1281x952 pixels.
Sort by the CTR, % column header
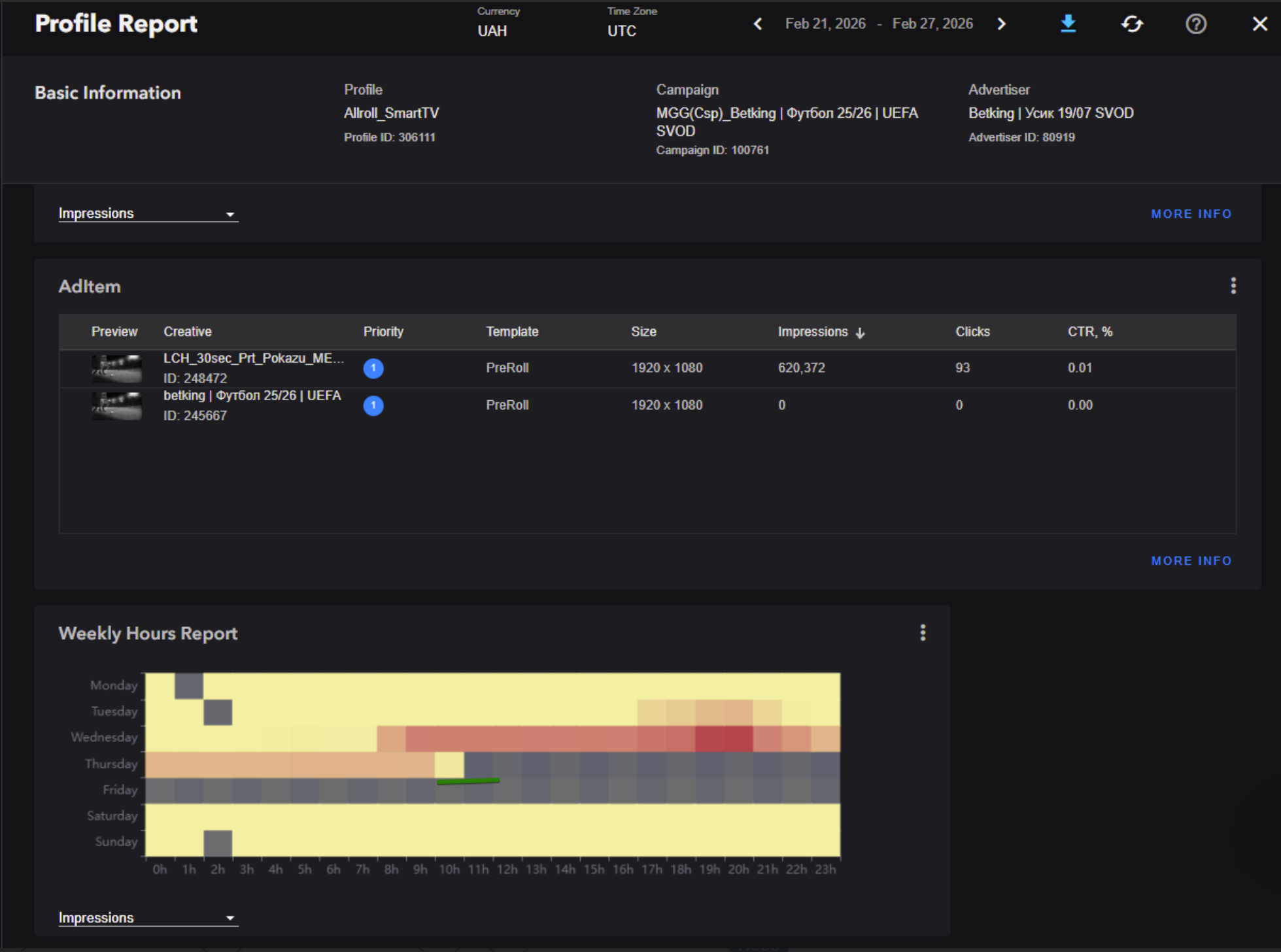pyautogui.click(x=1089, y=332)
